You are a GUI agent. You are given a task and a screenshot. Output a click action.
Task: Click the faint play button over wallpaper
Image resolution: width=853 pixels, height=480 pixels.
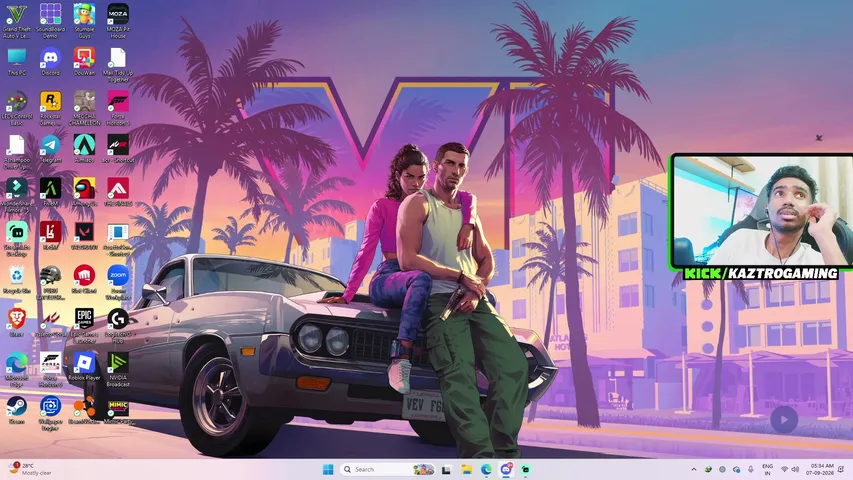pyautogui.click(x=784, y=420)
